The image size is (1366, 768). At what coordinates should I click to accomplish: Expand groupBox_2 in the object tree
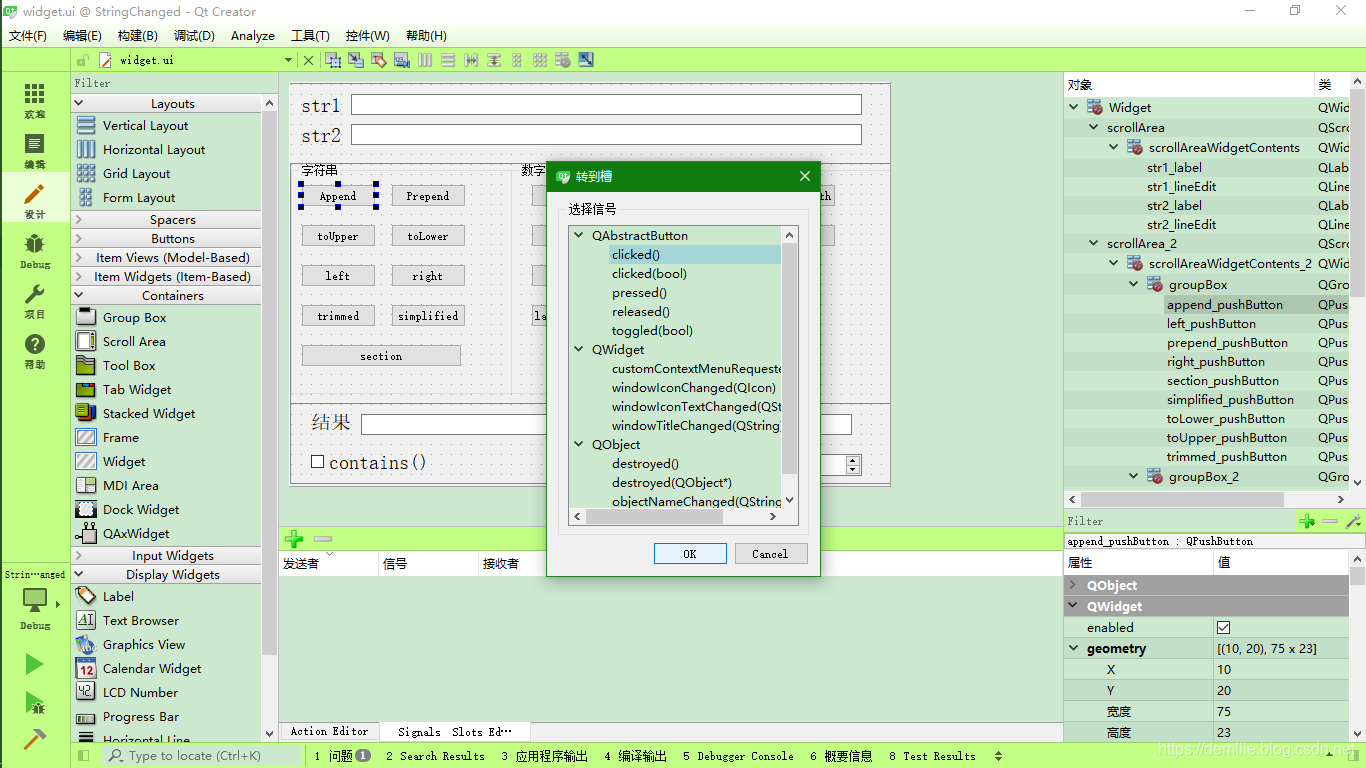[x=1134, y=477]
